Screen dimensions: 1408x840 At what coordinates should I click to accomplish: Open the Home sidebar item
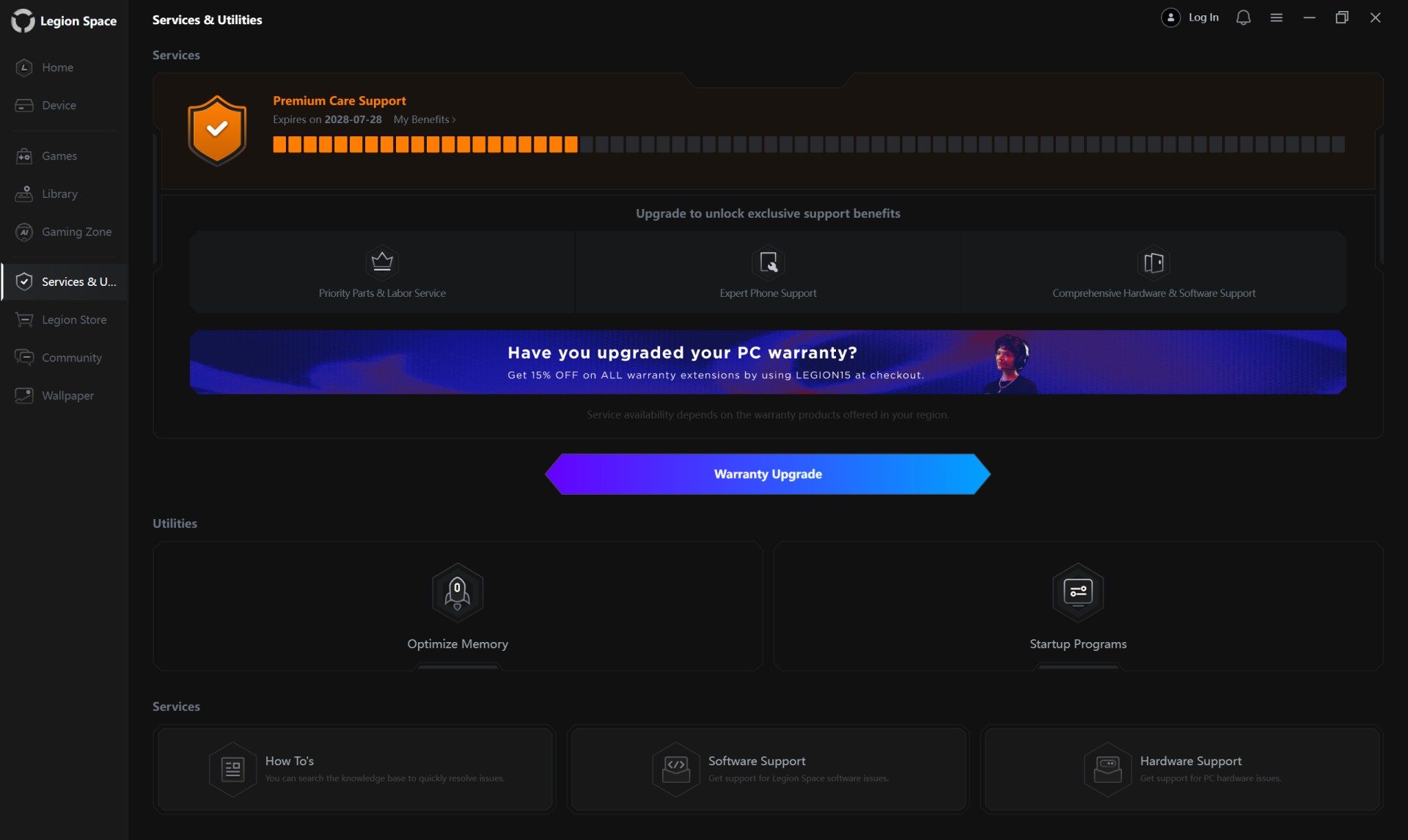pyautogui.click(x=57, y=67)
